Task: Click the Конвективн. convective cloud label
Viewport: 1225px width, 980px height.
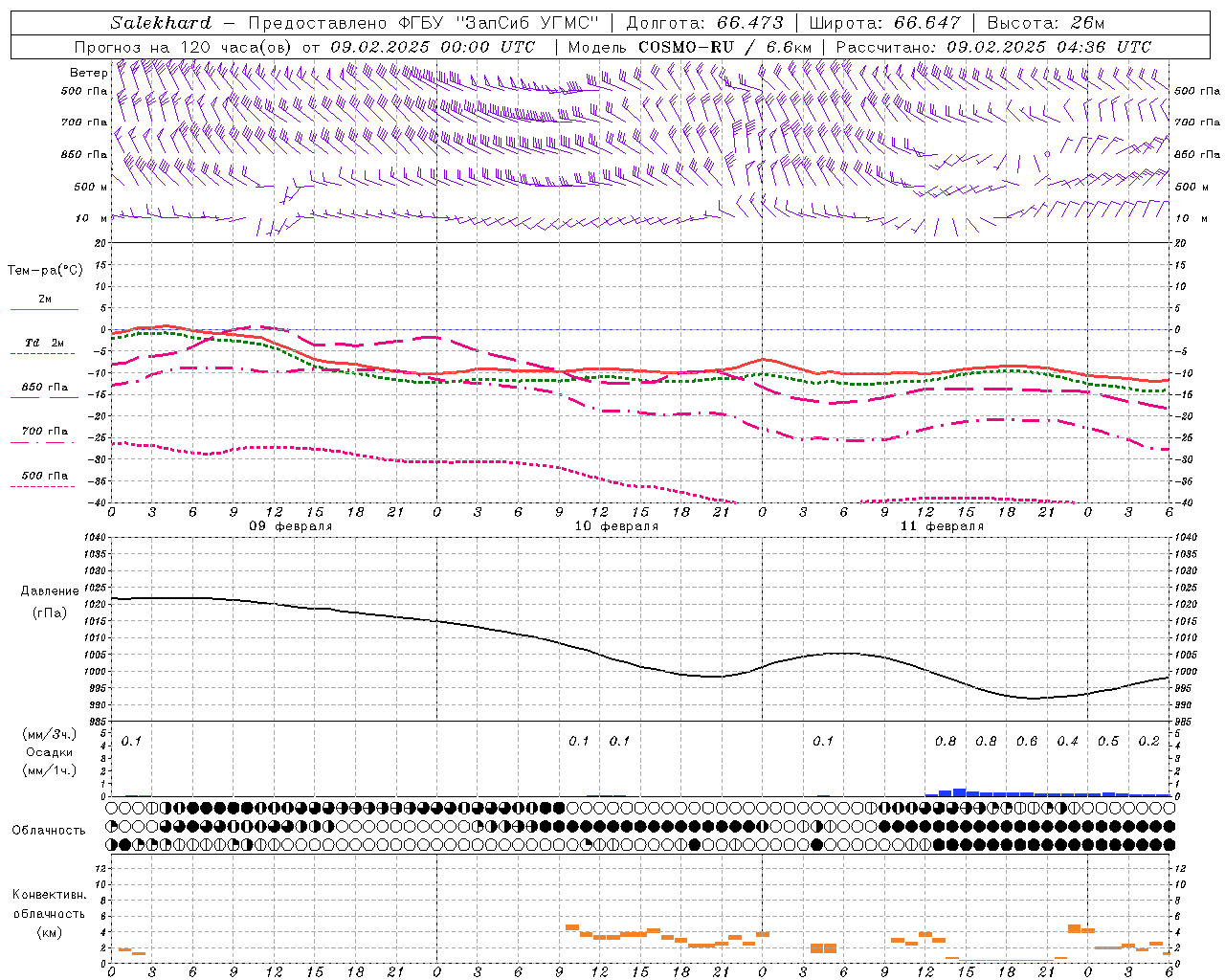Action: tap(50, 895)
